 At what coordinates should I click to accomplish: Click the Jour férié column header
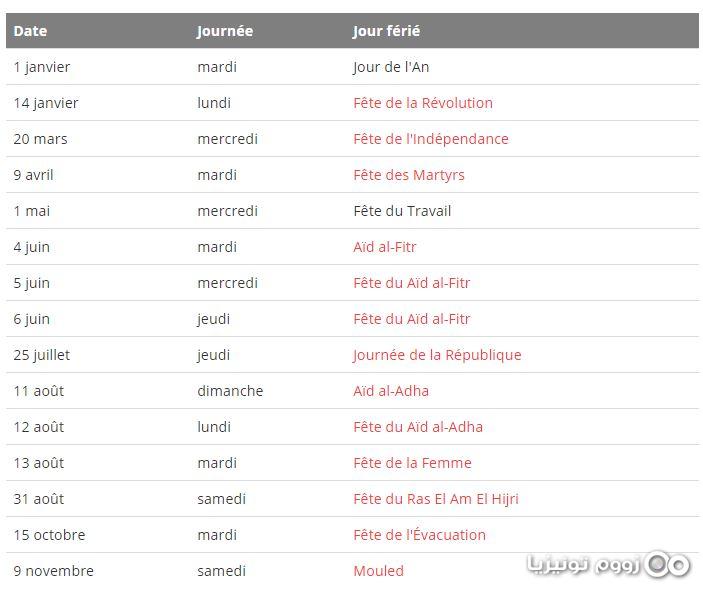386,31
